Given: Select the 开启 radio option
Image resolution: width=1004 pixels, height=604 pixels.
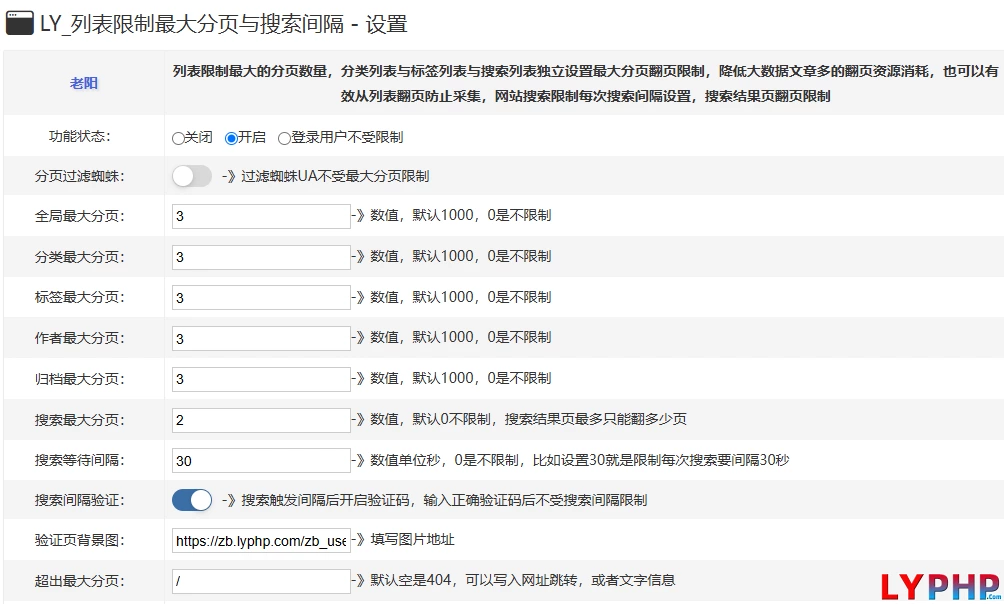Looking at the screenshot, I should click(231, 138).
